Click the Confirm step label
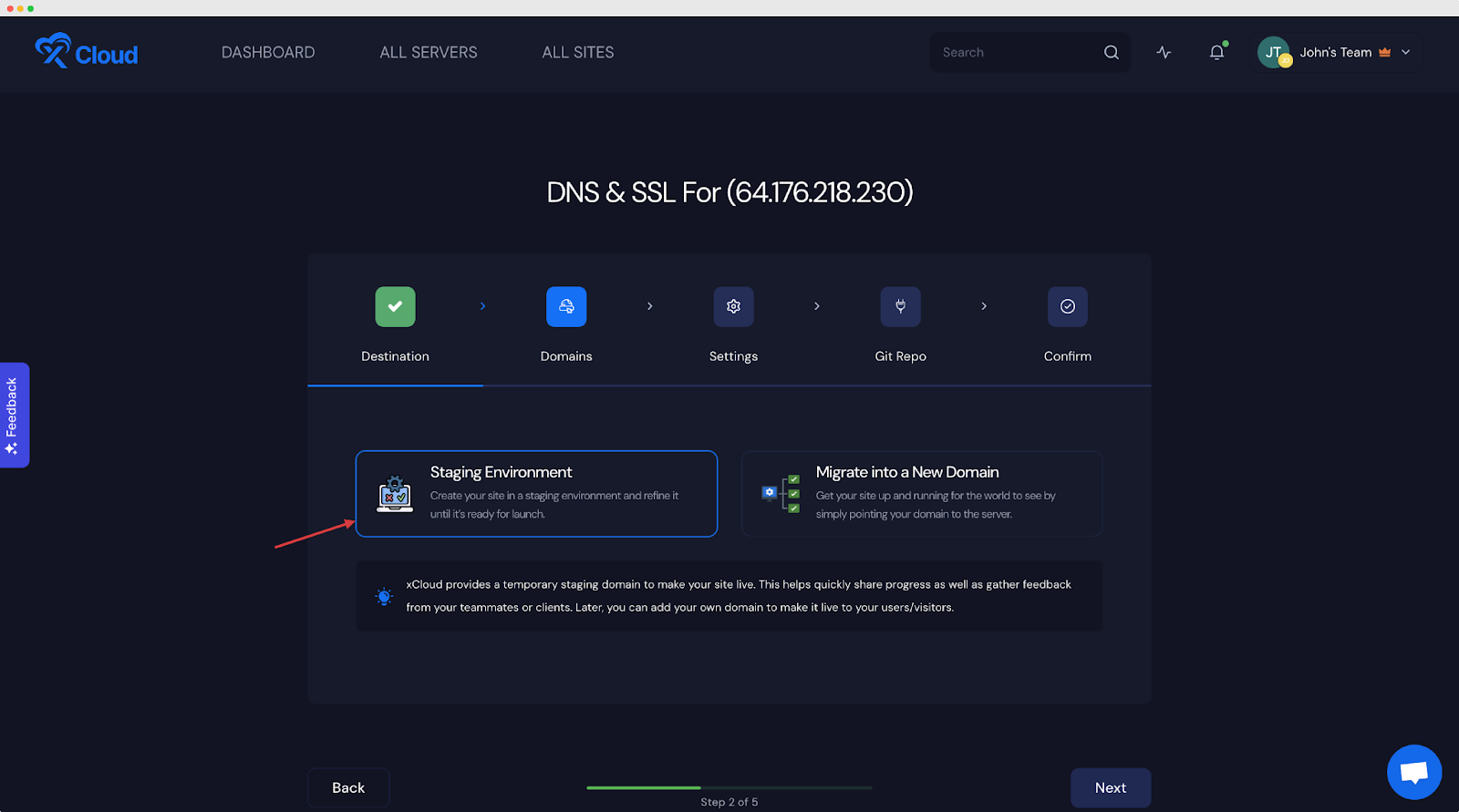1459x812 pixels. tap(1068, 356)
